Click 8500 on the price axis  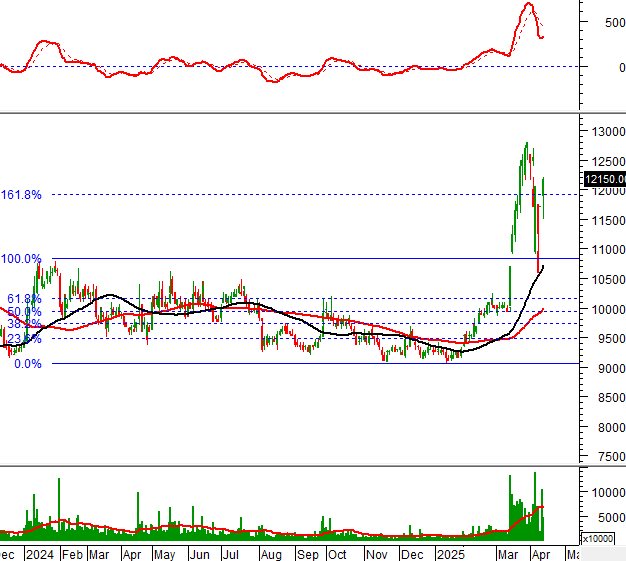click(612, 398)
